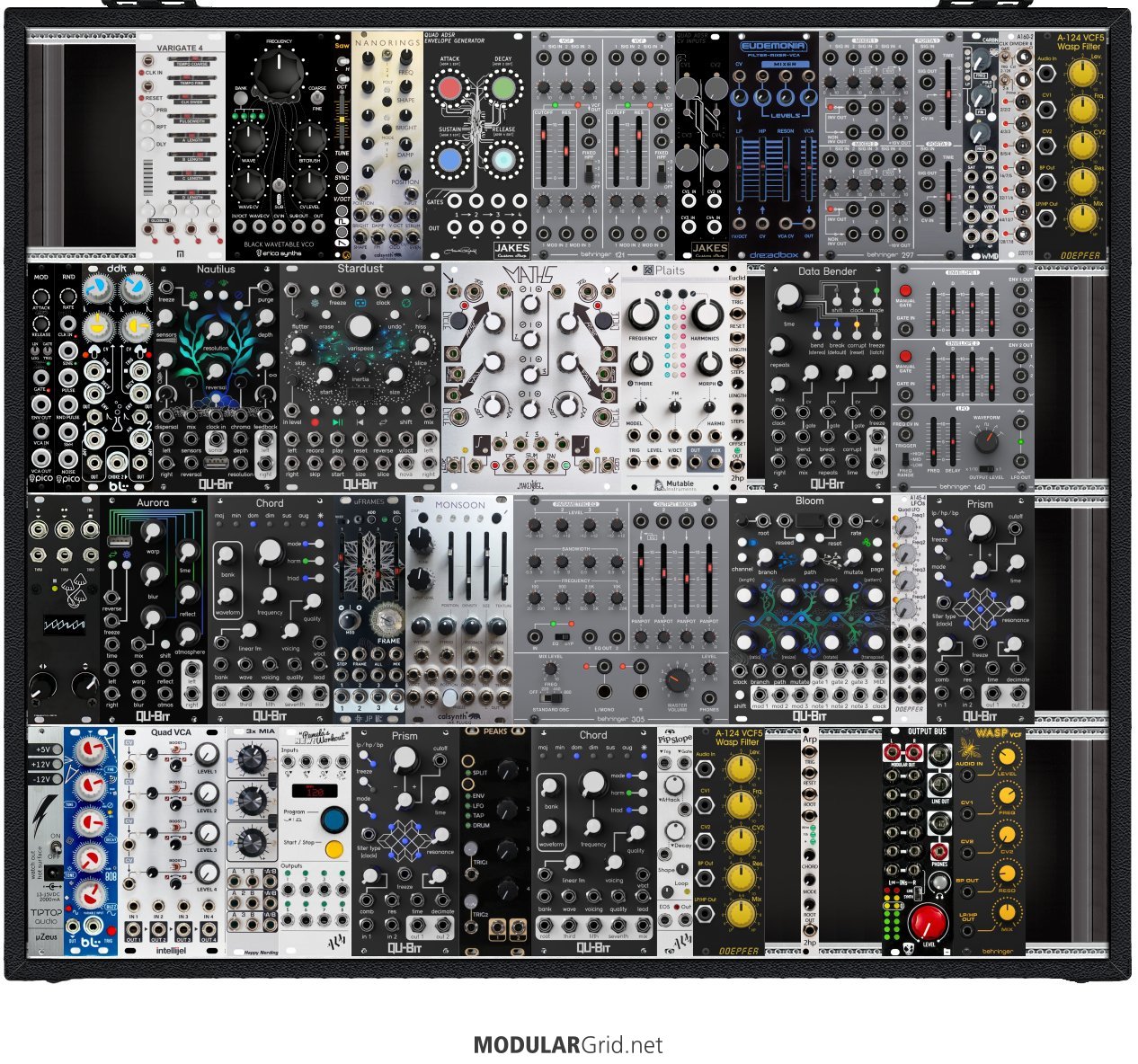Click the LEVEL 1 knob on Quad VCA

[207, 755]
